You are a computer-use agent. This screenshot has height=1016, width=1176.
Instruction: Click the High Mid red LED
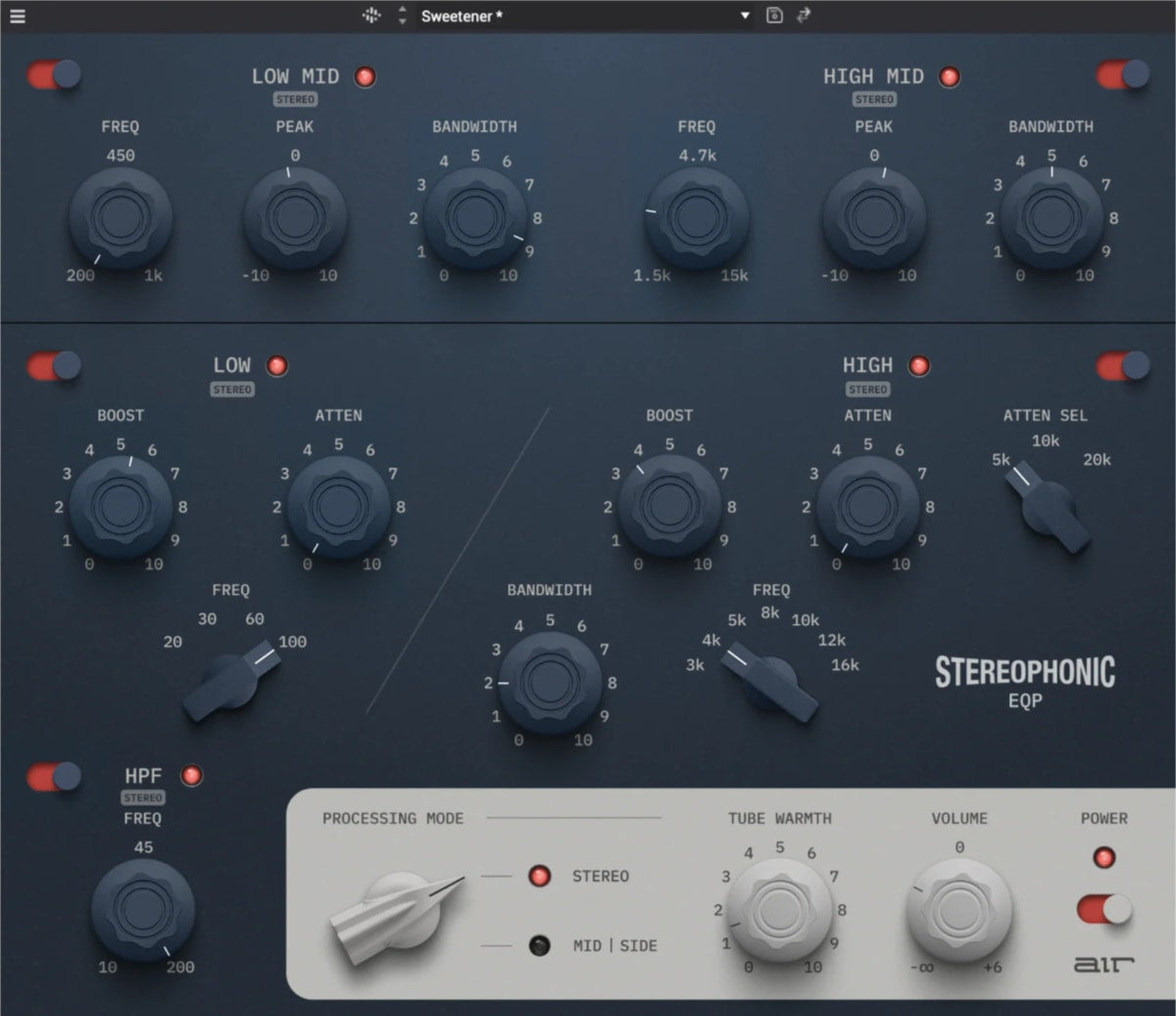949,76
